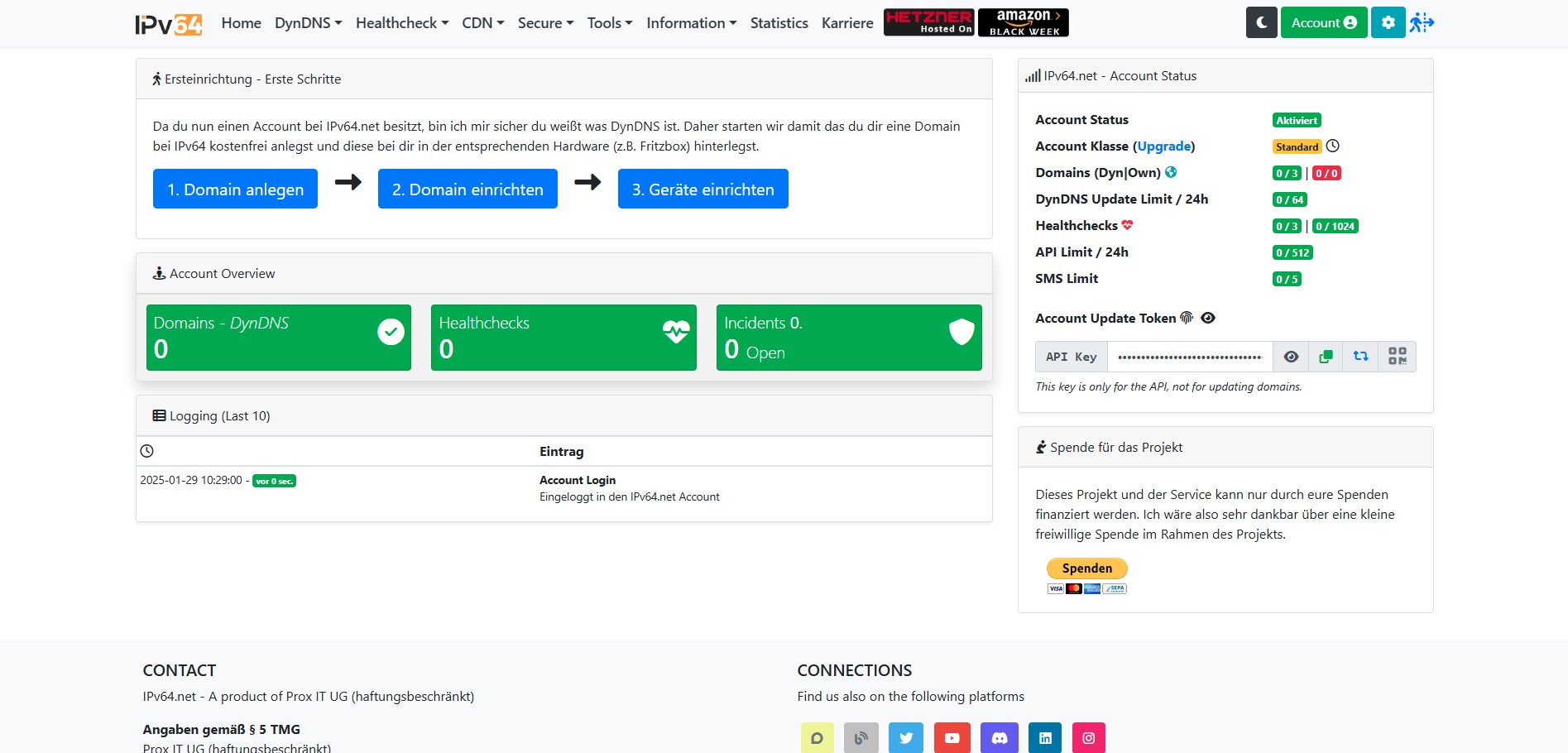The height and width of the screenshot is (753, 1568).
Task: Expand the Healthcheck dropdown menu
Action: [x=401, y=23]
